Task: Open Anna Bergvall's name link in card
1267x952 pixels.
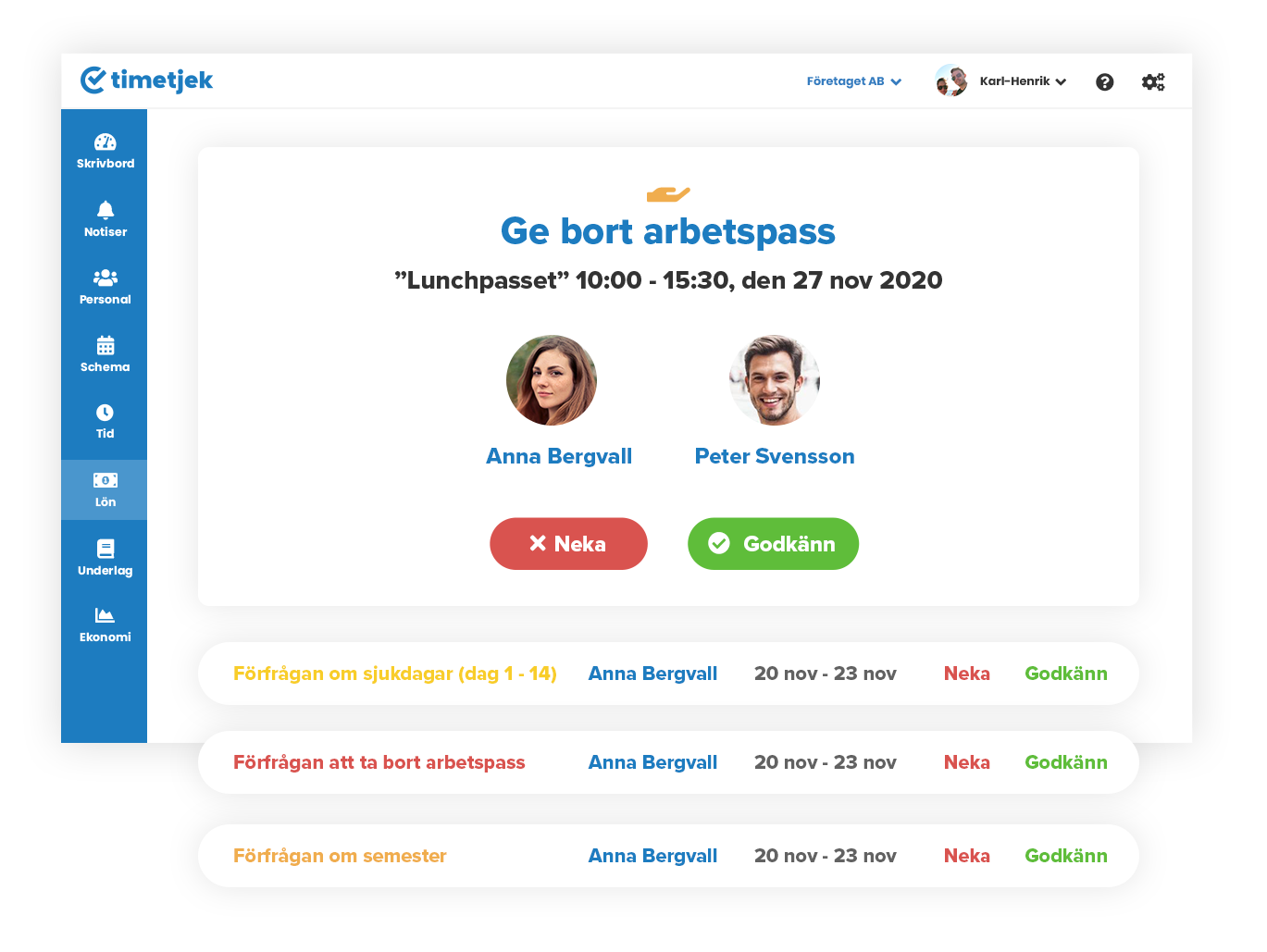Action: click(x=559, y=456)
